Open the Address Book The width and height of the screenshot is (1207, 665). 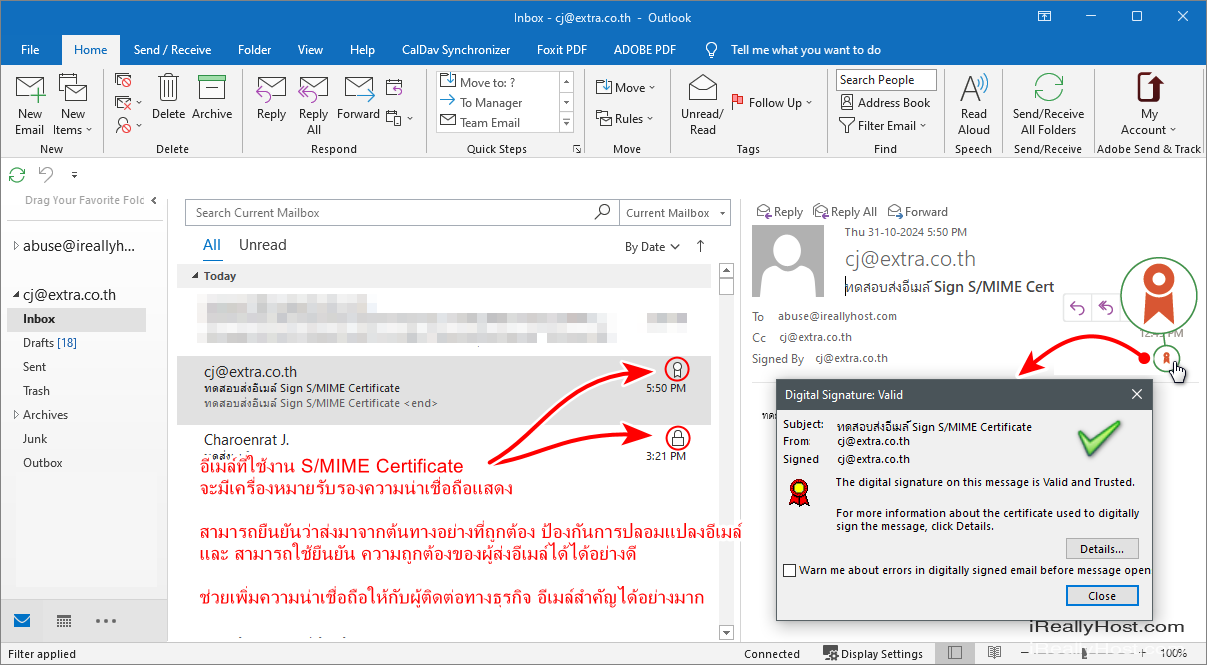pos(885,103)
